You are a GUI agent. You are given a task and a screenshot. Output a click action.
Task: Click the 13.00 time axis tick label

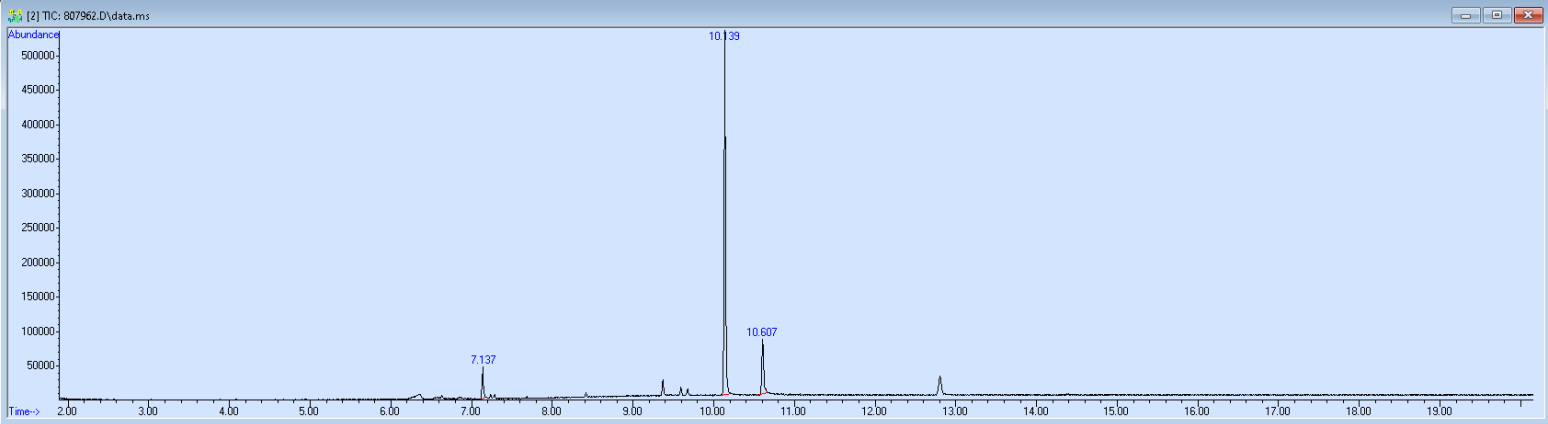point(954,411)
